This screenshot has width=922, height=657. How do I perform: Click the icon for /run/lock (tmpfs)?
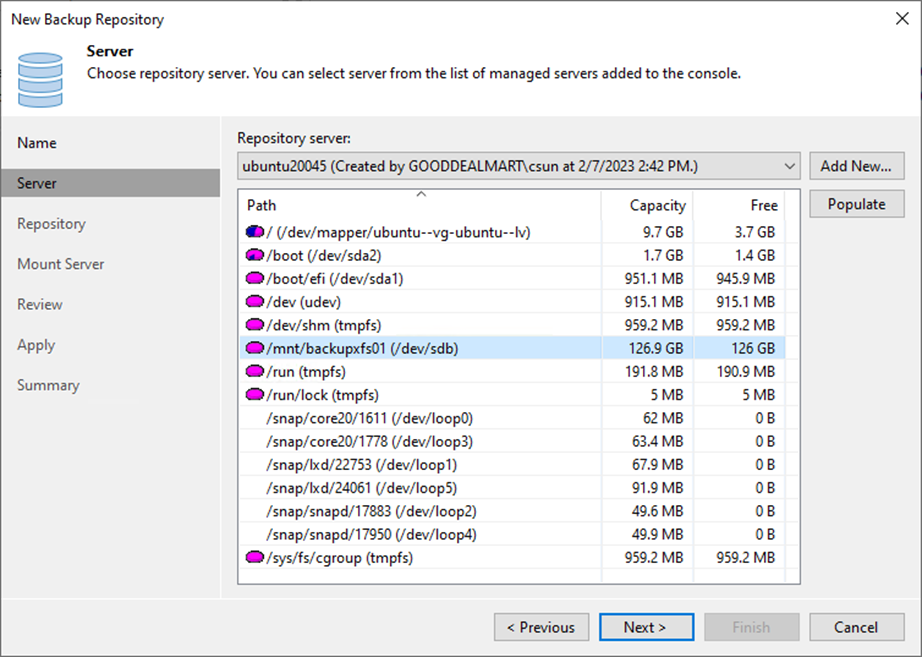click(255, 395)
